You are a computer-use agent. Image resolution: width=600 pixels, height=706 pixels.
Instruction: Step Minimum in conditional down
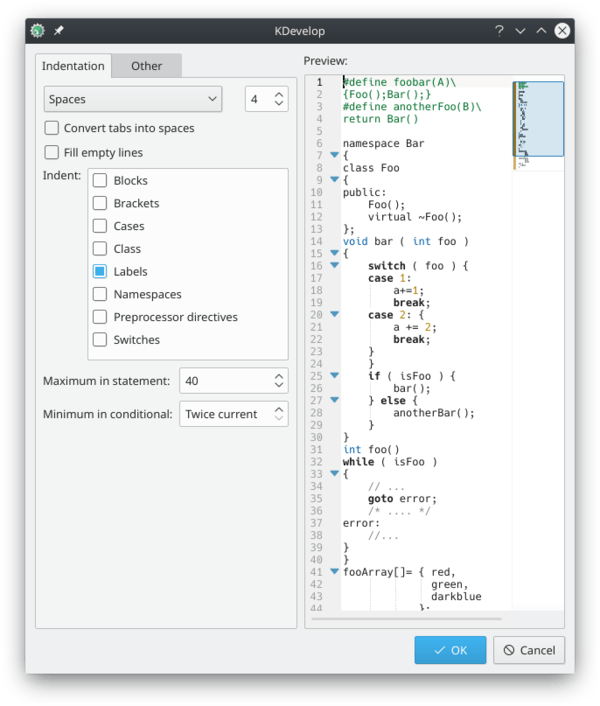(x=279, y=418)
